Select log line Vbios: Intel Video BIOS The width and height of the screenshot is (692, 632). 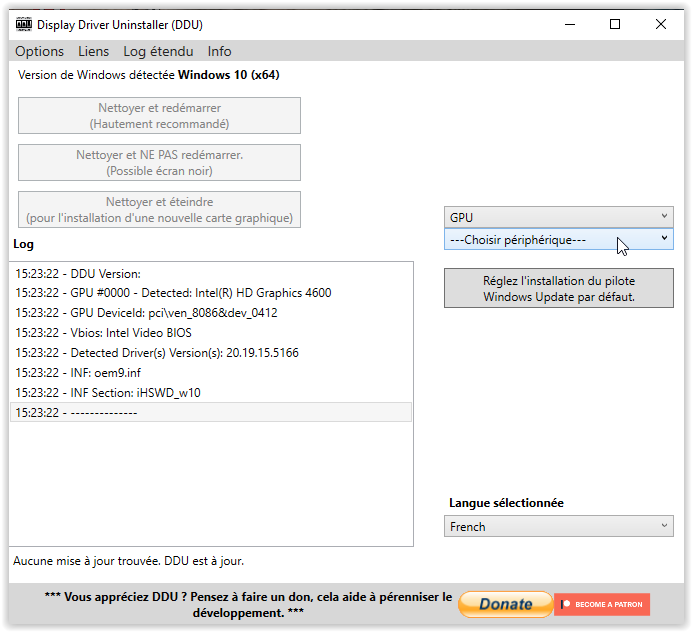(x=211, y=333)
